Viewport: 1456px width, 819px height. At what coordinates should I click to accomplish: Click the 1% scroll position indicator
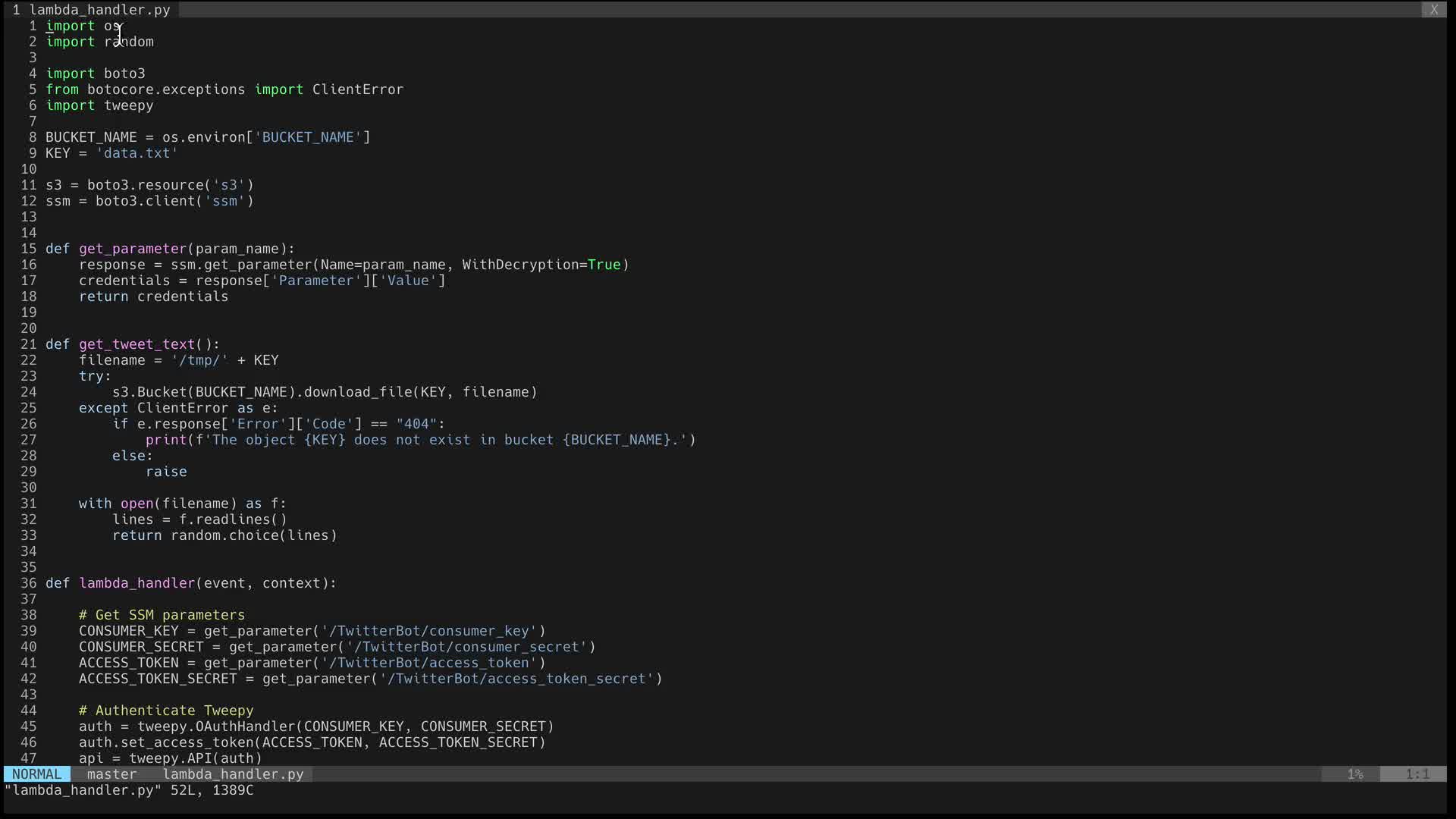pos(1355,774)
